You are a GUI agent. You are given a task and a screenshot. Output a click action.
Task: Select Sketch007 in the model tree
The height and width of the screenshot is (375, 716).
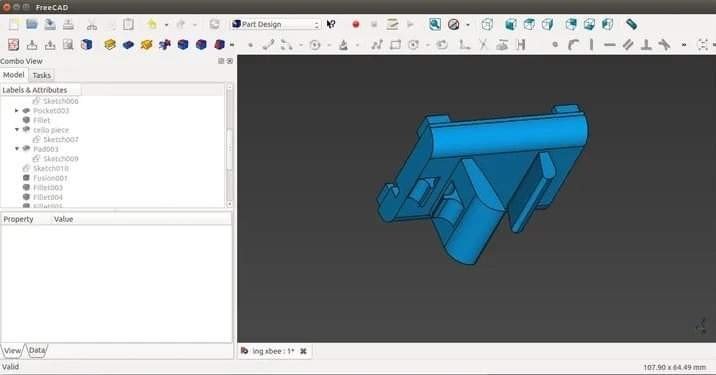point(61,139)
